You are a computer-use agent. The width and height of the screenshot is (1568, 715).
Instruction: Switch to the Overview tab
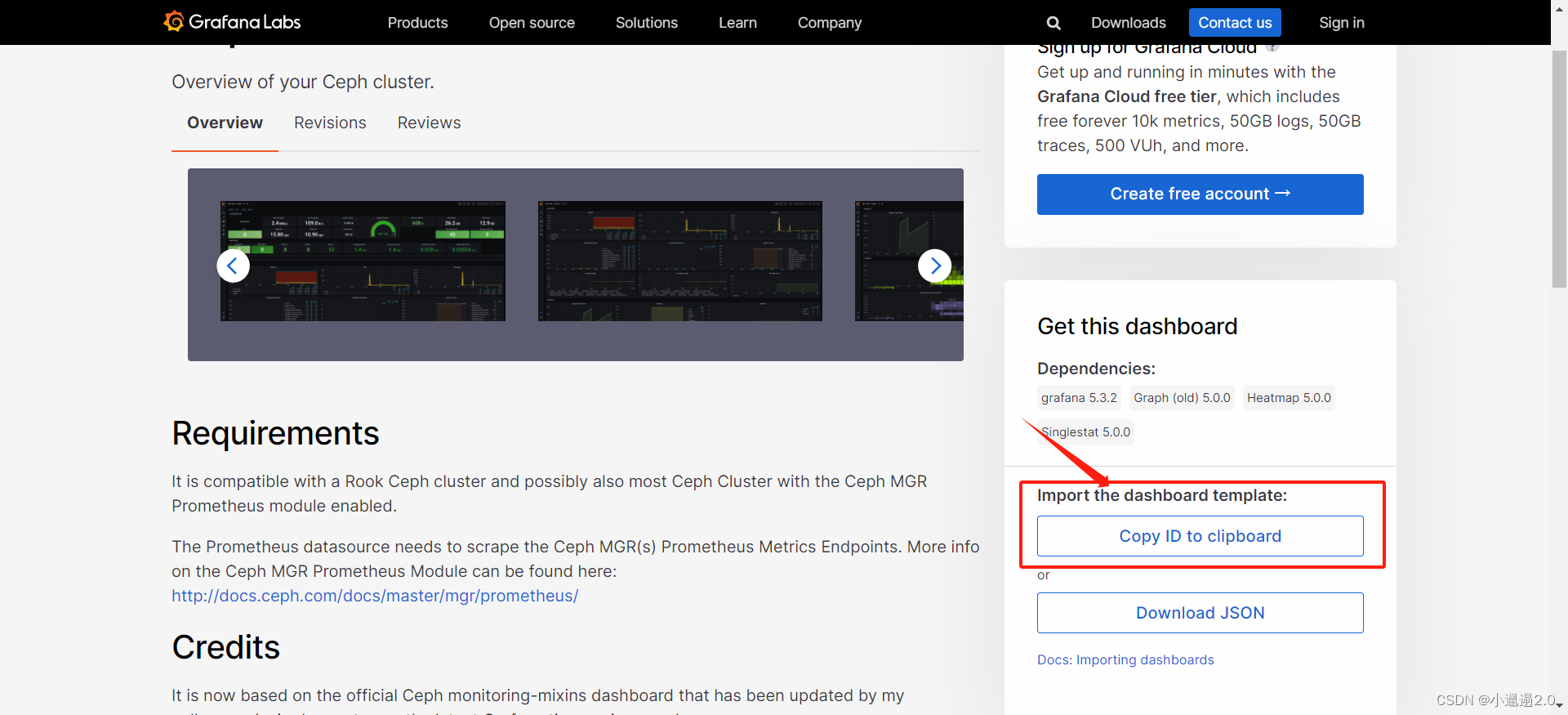(x=225, y=123)
